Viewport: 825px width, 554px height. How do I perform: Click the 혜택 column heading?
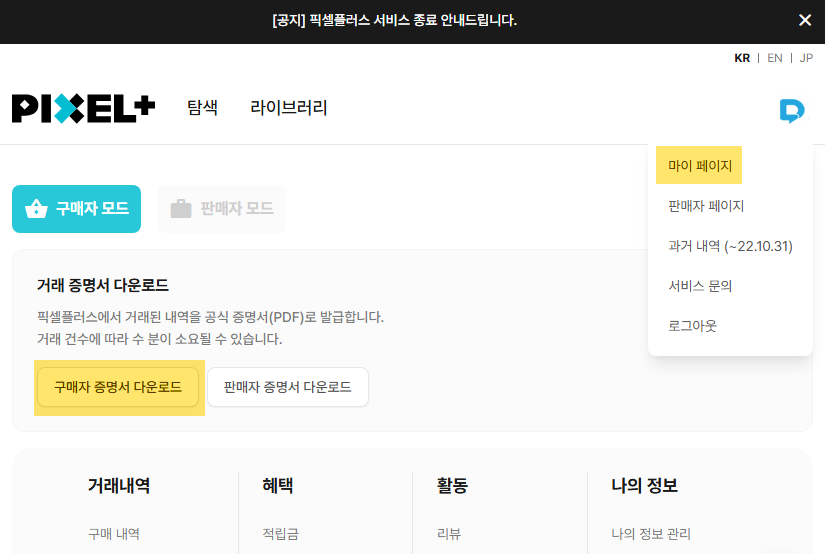pyautogui.click(x=277, y=485)
